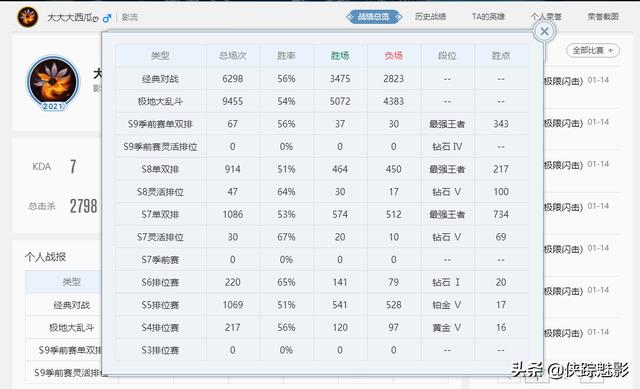This screenshot has height=389, width=640.
Task: Open the TA的英雄 tab
Action: (x=488, y=17)
